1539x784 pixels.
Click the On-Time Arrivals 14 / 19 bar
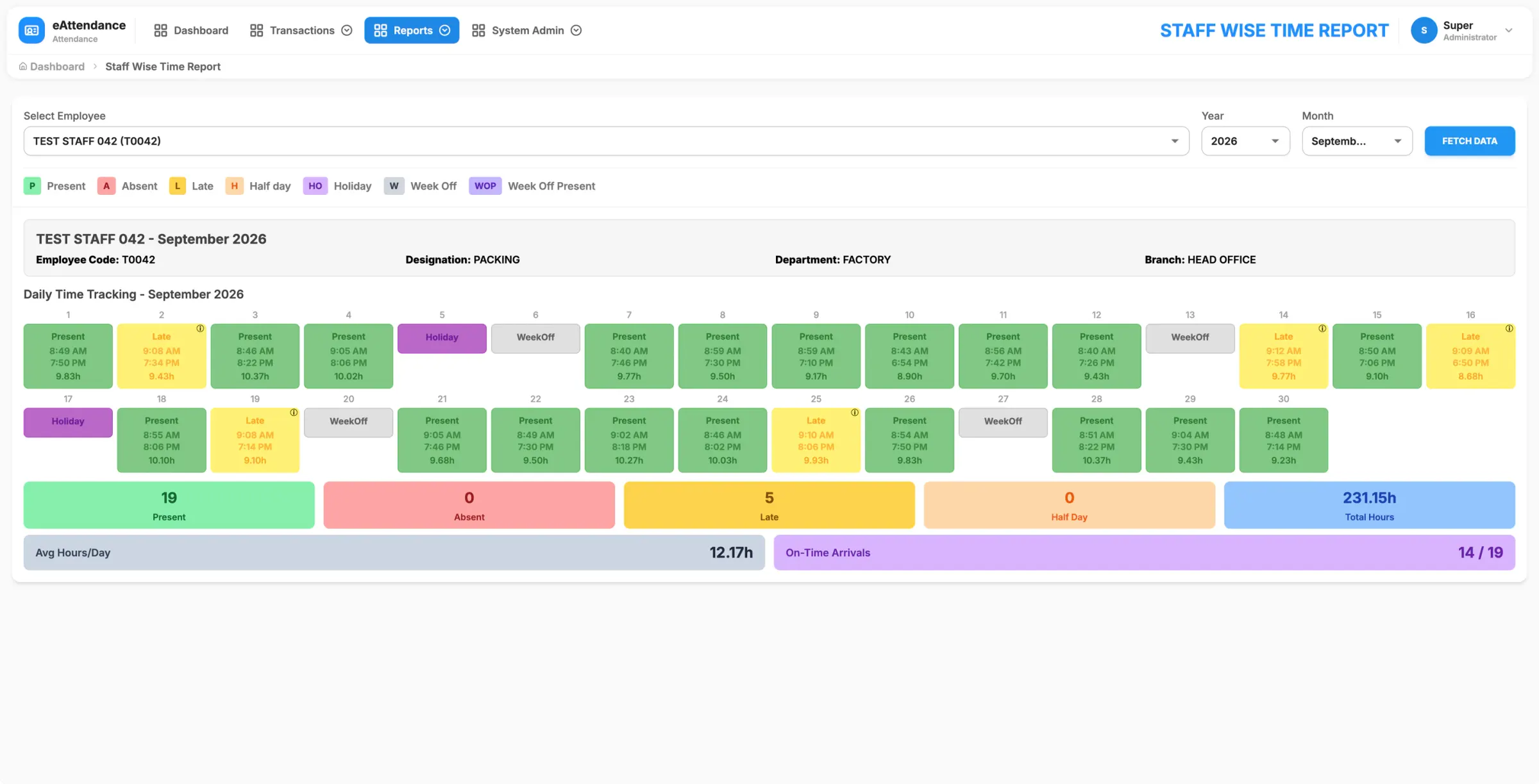[1144, 553]
